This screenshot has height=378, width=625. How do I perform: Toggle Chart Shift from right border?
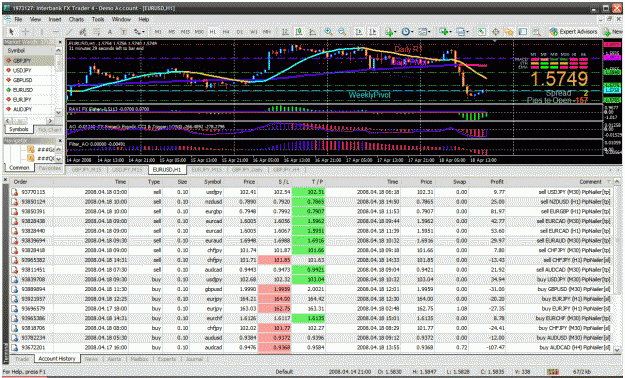[x=373, y=32]
